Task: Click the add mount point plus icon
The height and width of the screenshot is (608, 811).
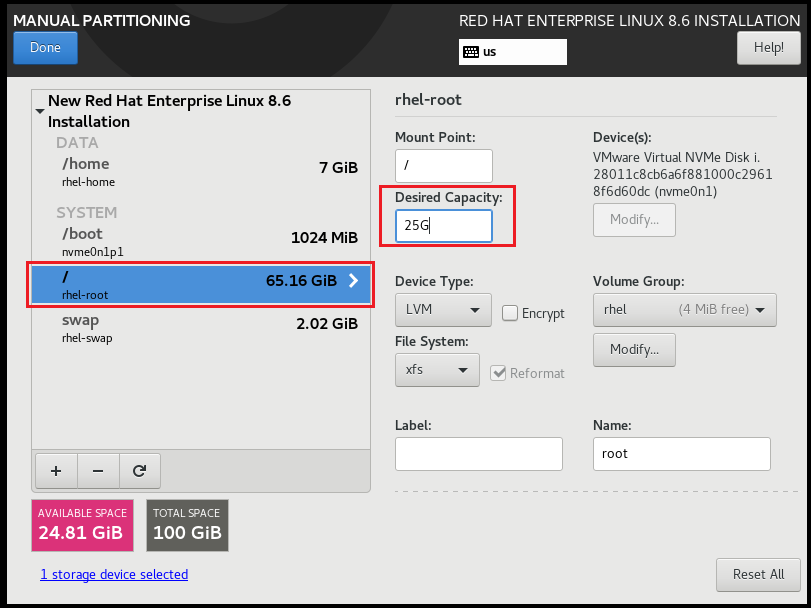Action: pos(56,471)
